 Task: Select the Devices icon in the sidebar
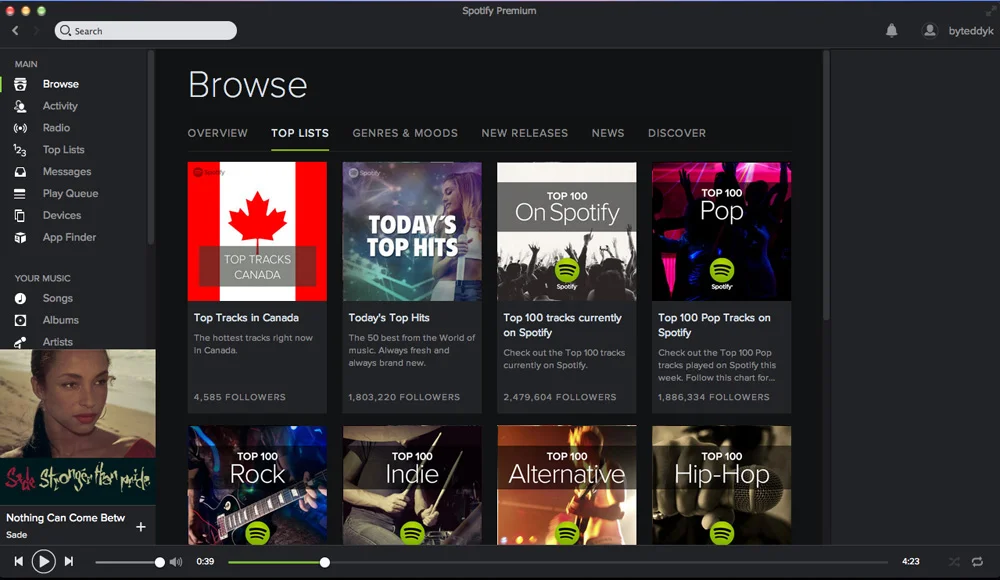pyautogui.click(x=22, y=215)
